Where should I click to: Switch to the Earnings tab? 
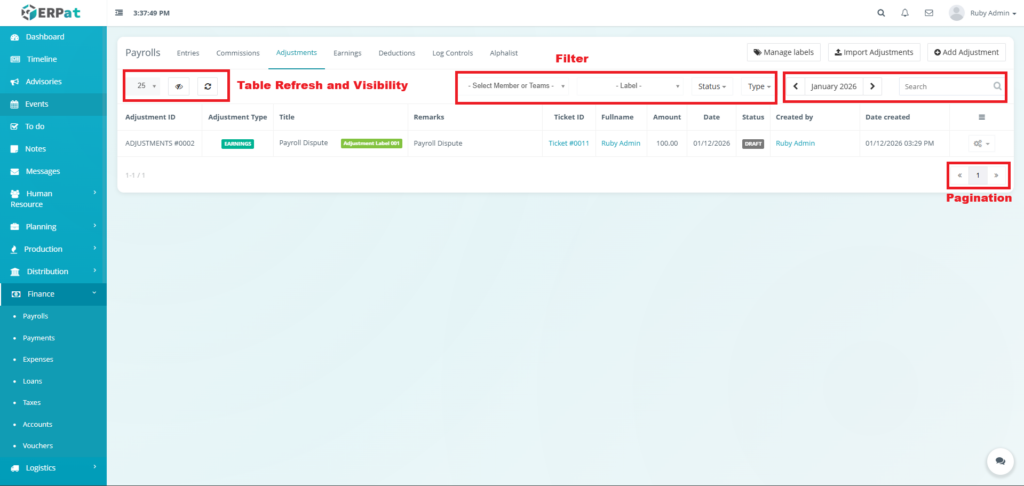(347, 53)
